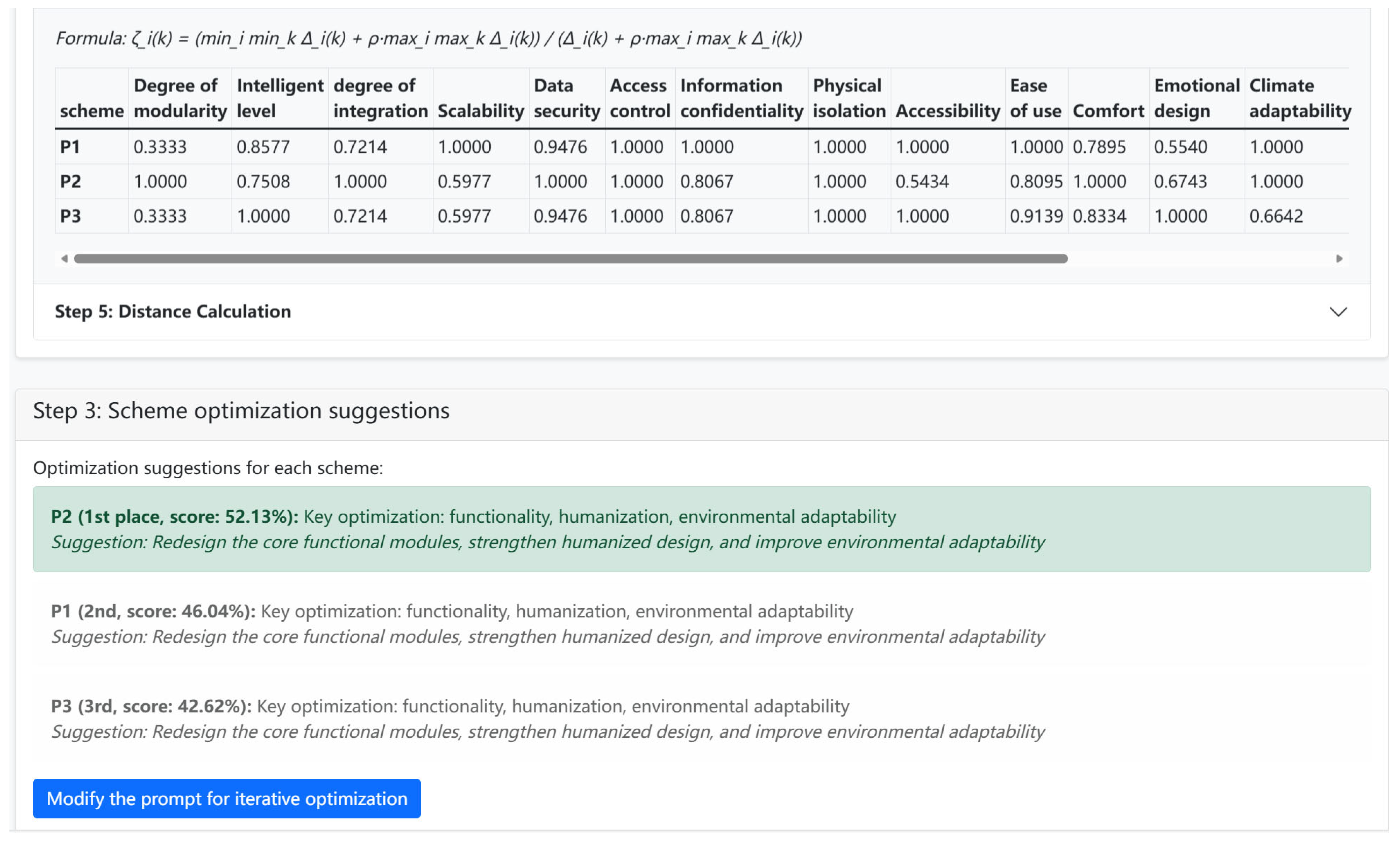
Task: Click P1 Intelligent level value 0.8577
Action: pos(263,147)
